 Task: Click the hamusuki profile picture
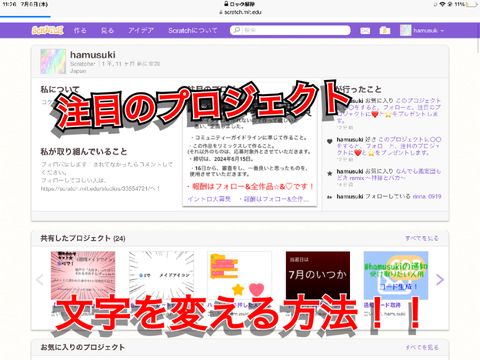click(53, 61)
